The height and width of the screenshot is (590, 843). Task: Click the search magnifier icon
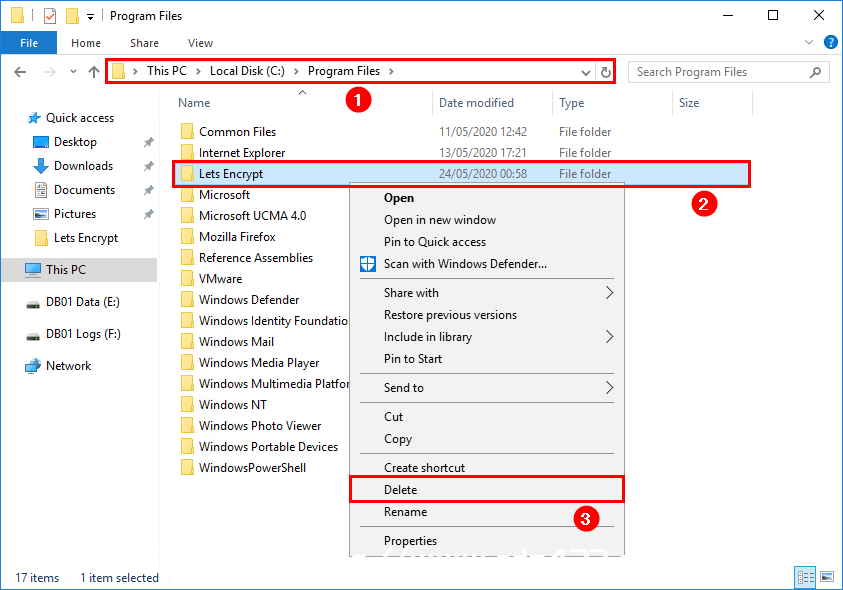click(815, 72)
